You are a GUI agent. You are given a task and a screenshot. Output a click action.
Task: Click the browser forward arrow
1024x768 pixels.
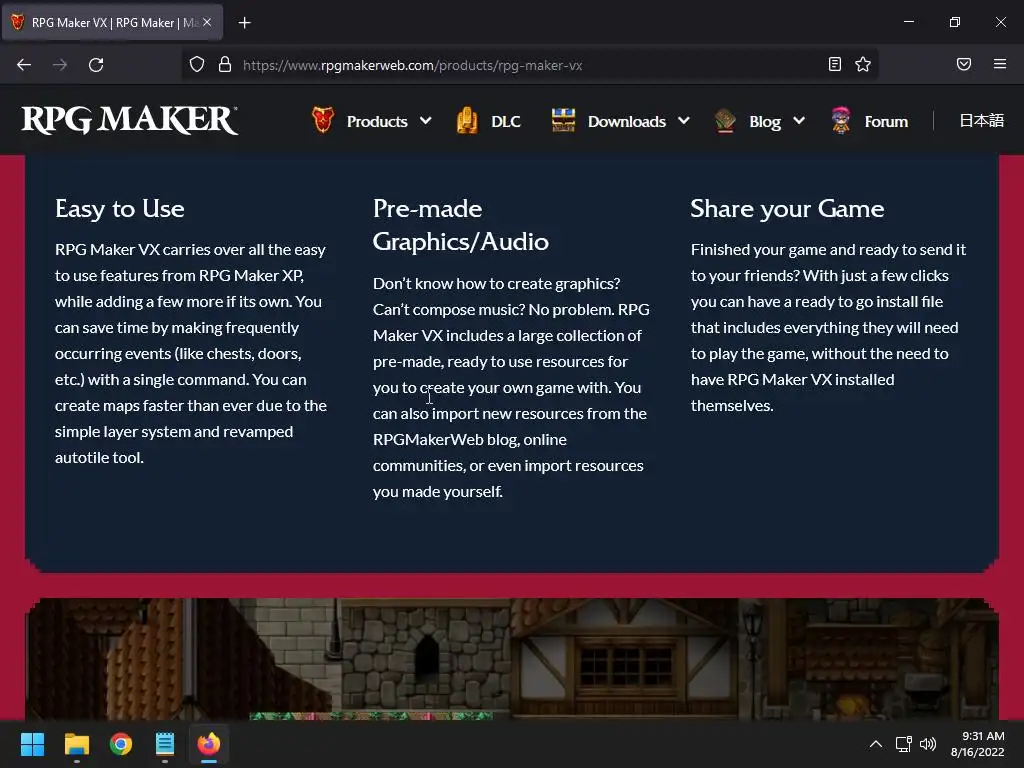[60, 65]
